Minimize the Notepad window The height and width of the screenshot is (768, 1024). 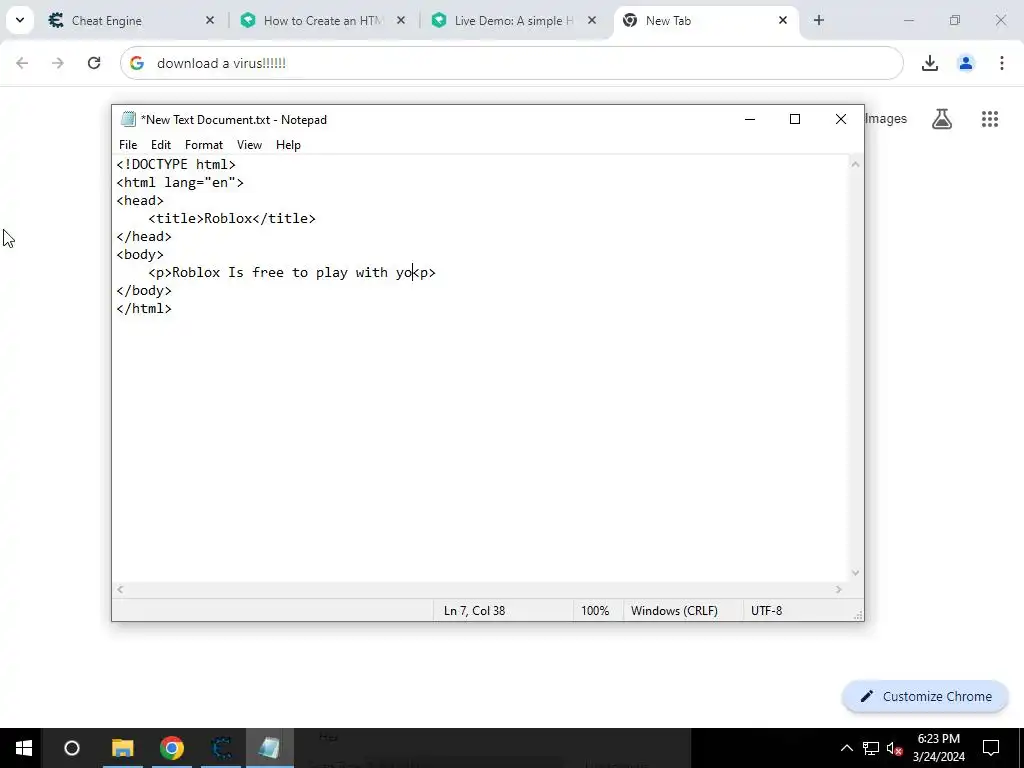click(x=750, y=120)
